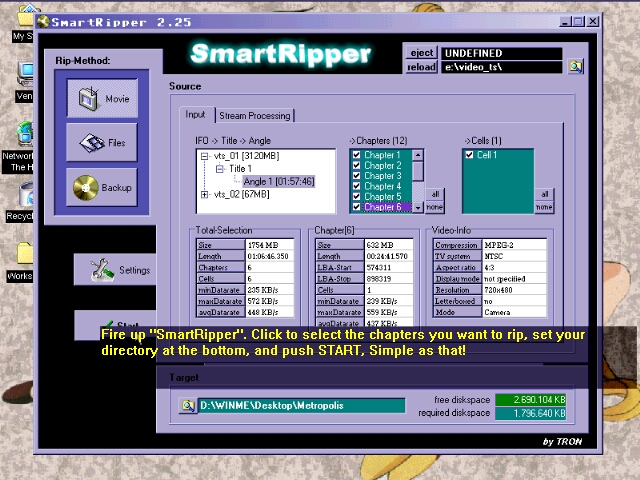Select the Movie rip method

pyautogui.click(x=102, y=98)
